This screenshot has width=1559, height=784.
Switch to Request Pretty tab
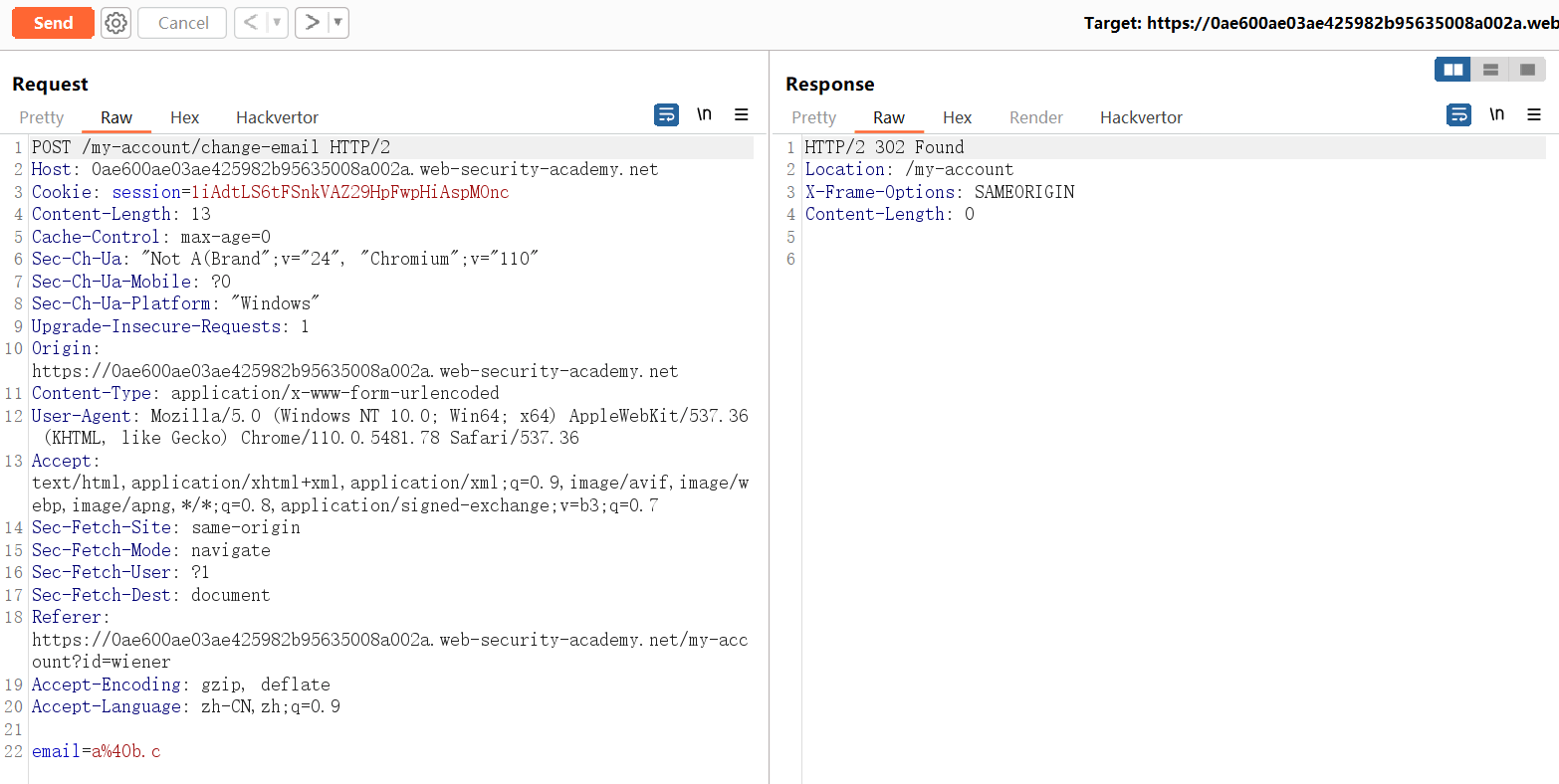[x=42, y=117]
